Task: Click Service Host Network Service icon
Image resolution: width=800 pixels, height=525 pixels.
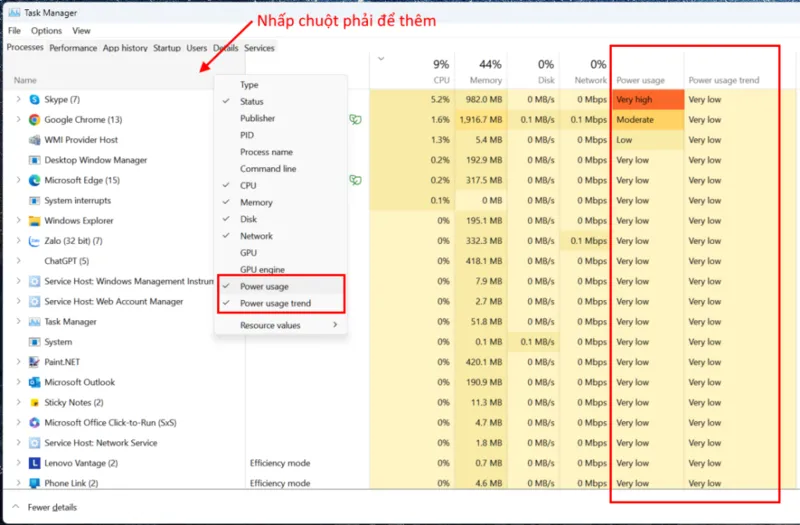Action: click(34, 443)
